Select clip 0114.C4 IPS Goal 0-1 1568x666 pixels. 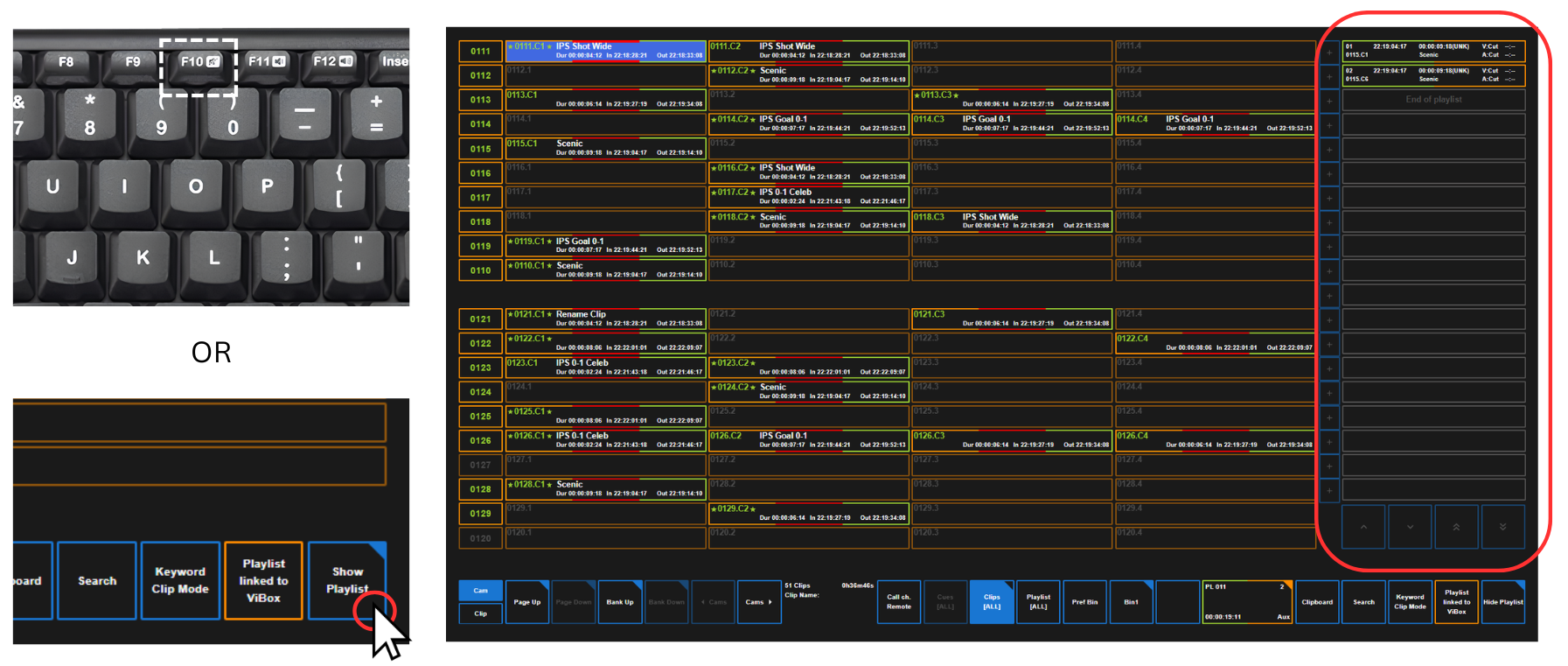1216,124
